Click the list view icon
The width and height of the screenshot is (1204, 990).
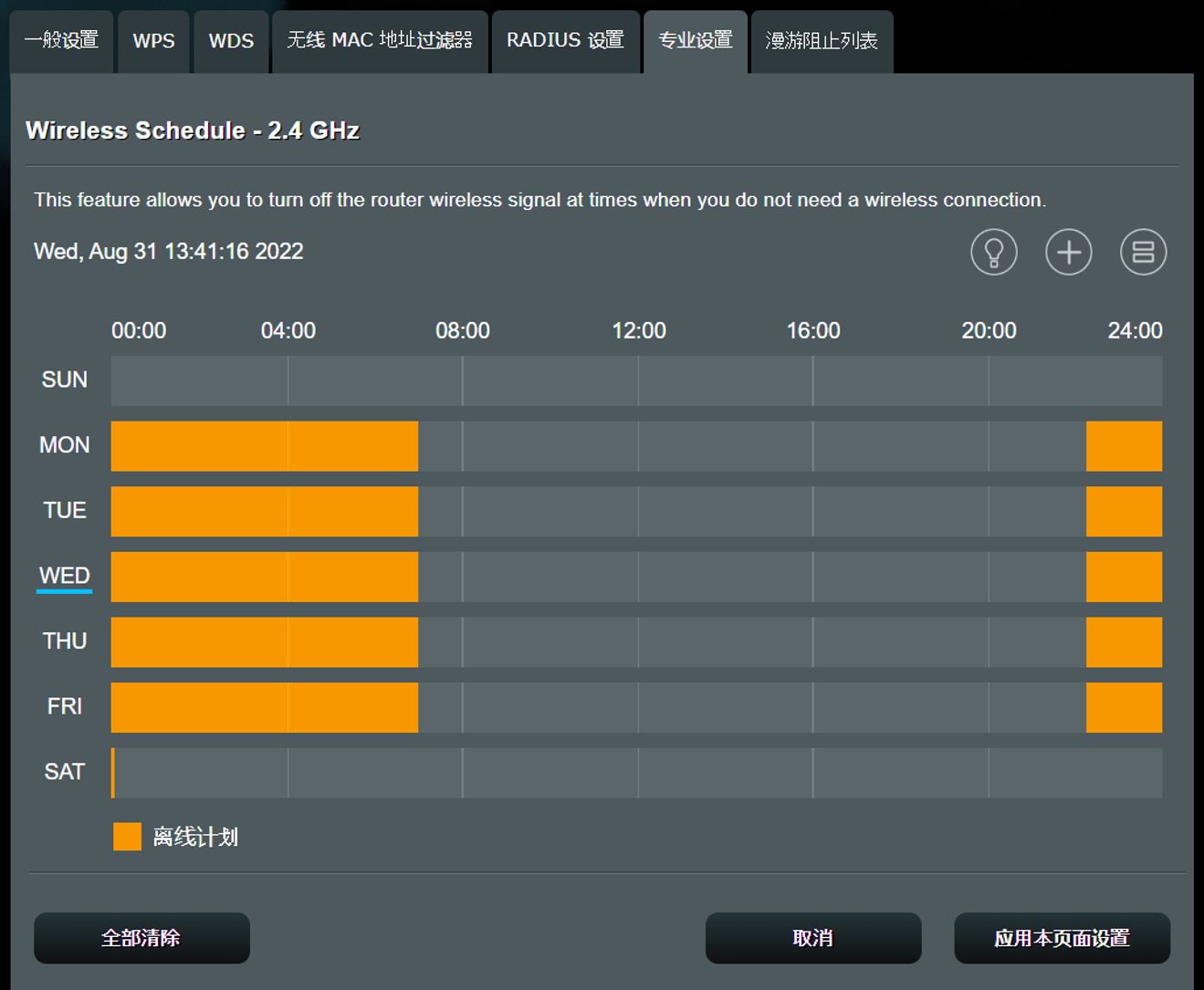(1144, 252)
